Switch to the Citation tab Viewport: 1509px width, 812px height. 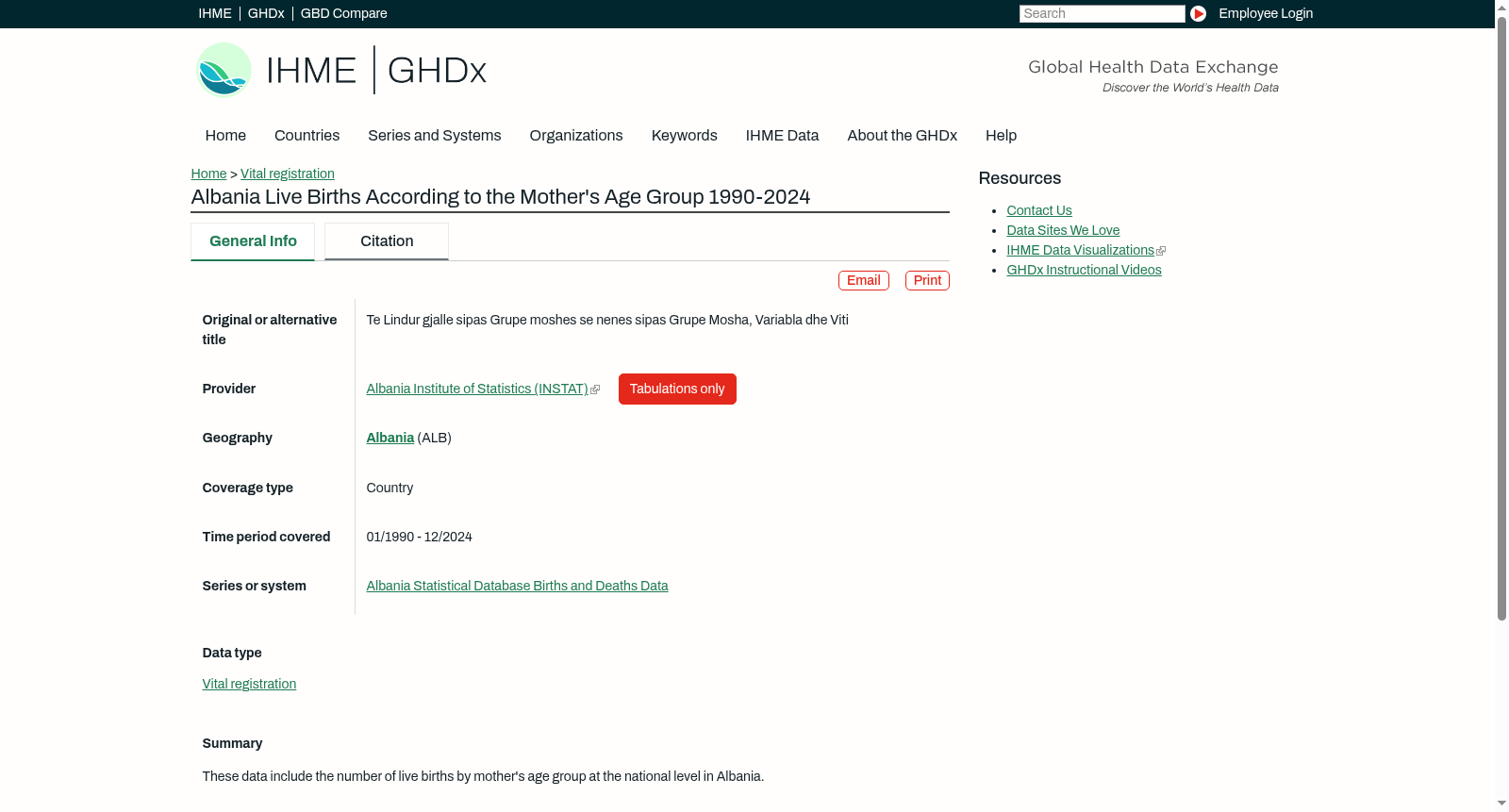tap(387, 241)
